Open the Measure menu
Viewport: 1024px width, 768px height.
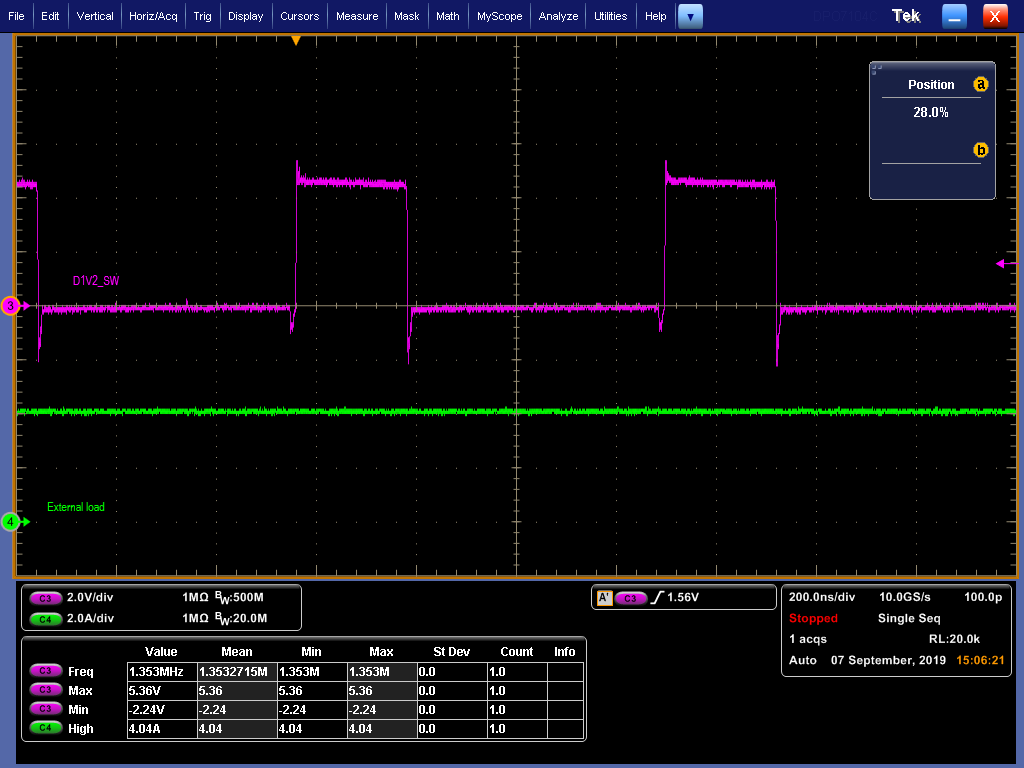tap(357, 16)
